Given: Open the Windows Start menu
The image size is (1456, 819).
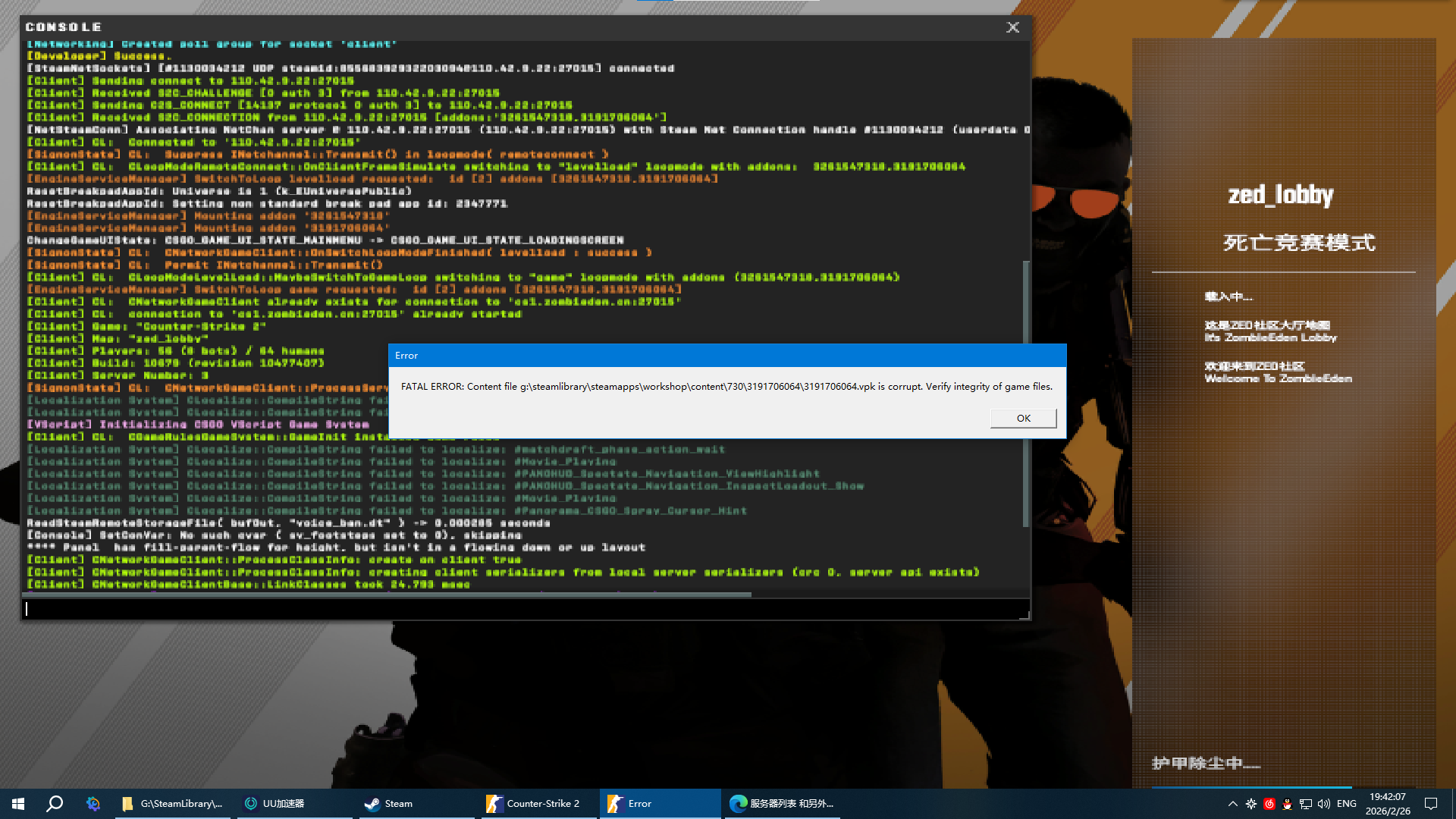Looking at the screenshot, I should (18, 804).
